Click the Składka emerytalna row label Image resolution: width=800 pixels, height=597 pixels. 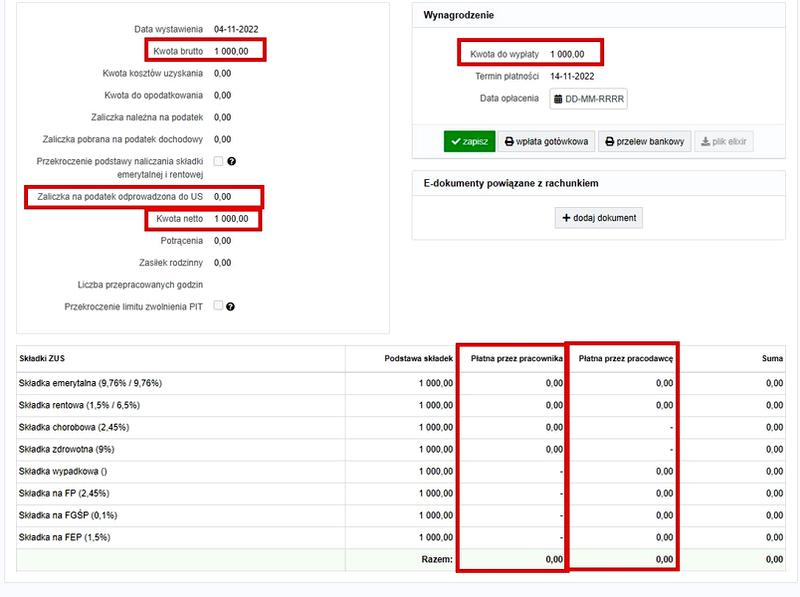coord(90,383)
